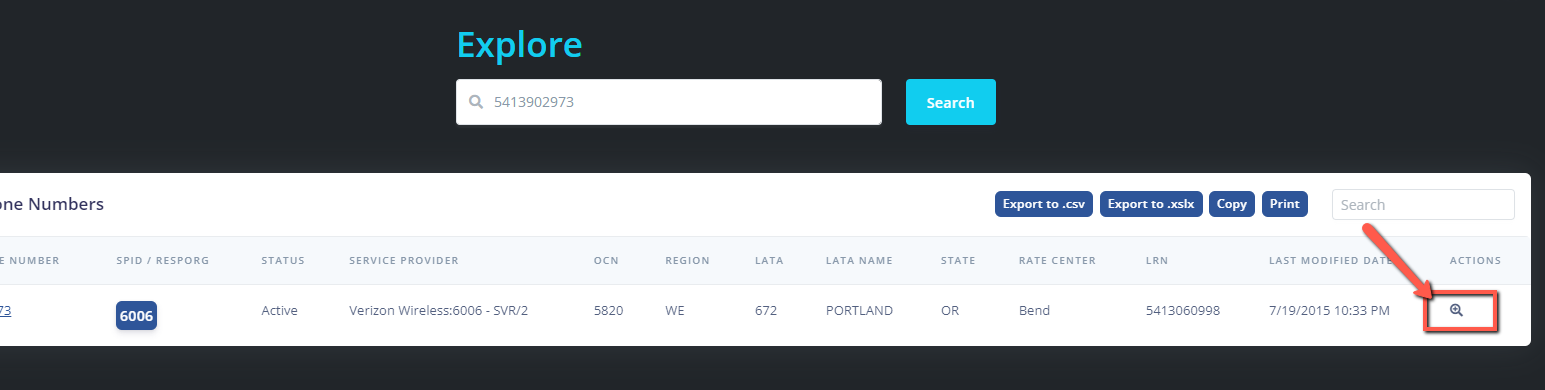1545x390 pixels.
Task: Select rate center Bend
Action: point(1034,310)
